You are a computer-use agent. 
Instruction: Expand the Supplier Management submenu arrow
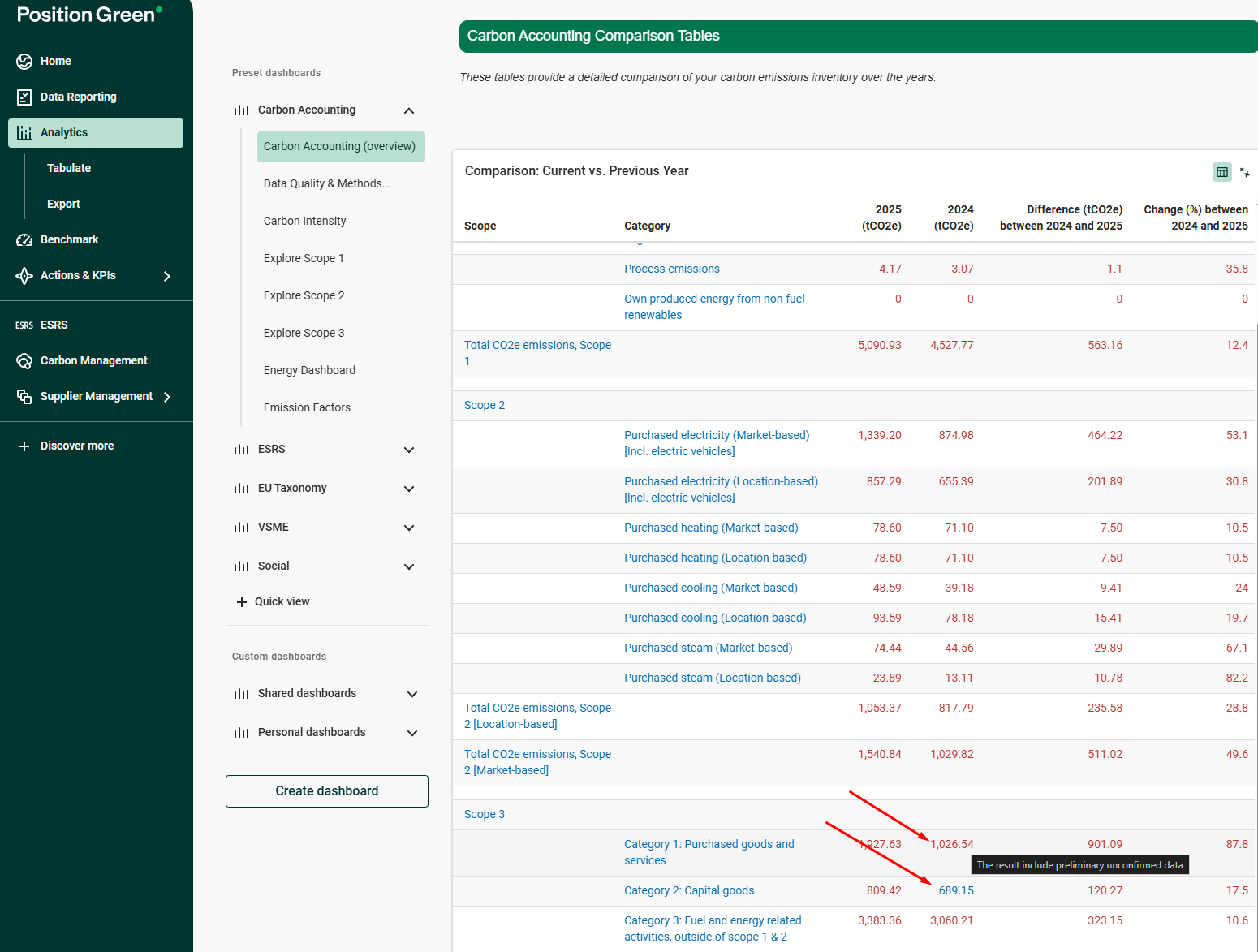click(x=167, y=397)
